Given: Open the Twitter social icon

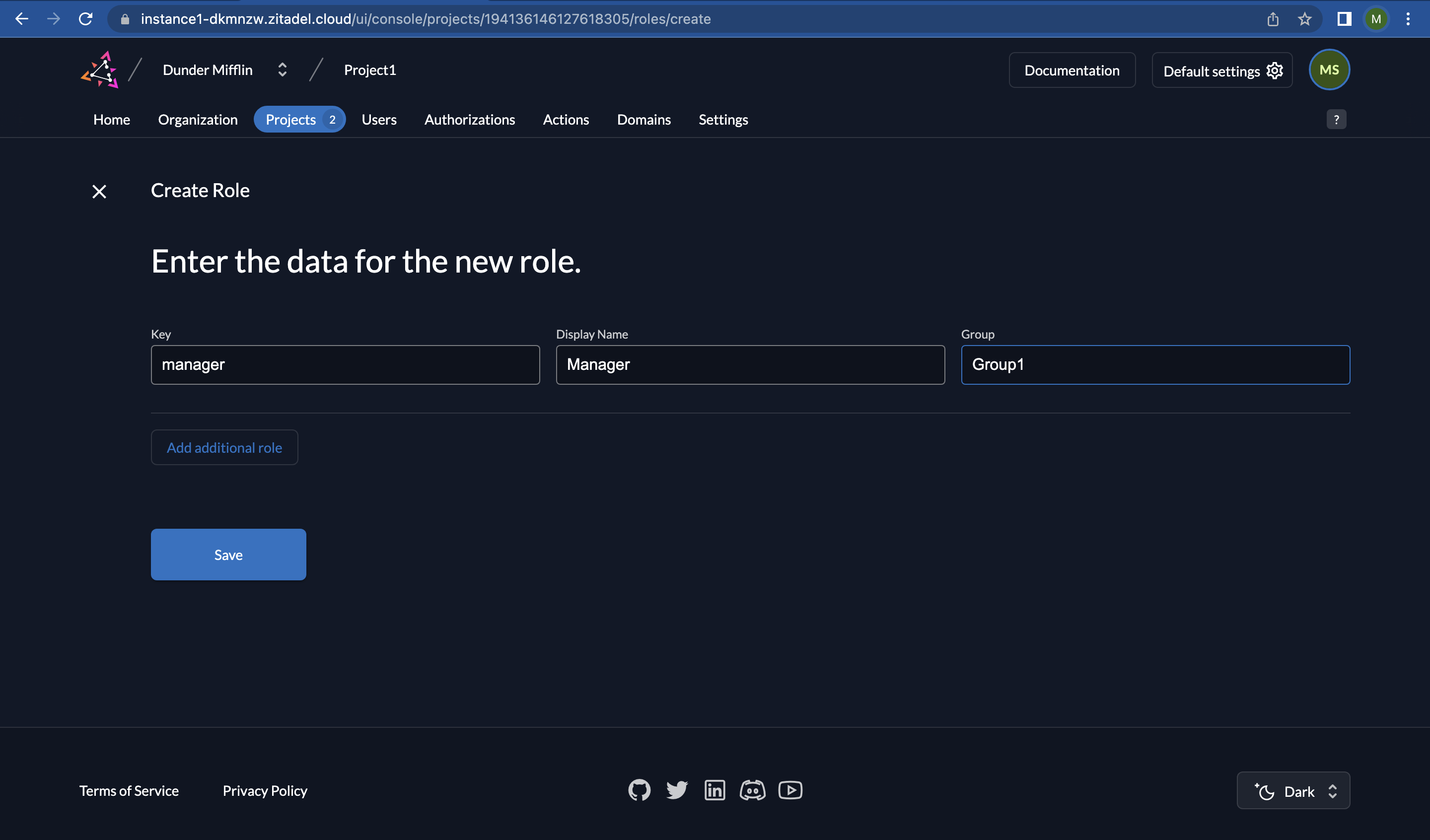Looking at the screenshot, I should coord(677,789).
